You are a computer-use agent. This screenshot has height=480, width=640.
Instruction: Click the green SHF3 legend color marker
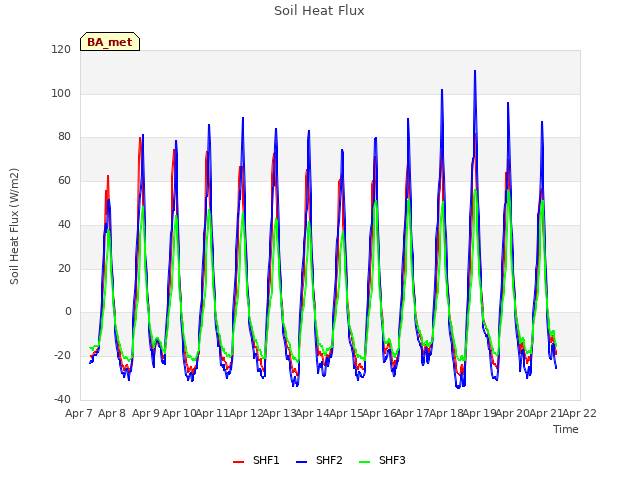point(364,462)
